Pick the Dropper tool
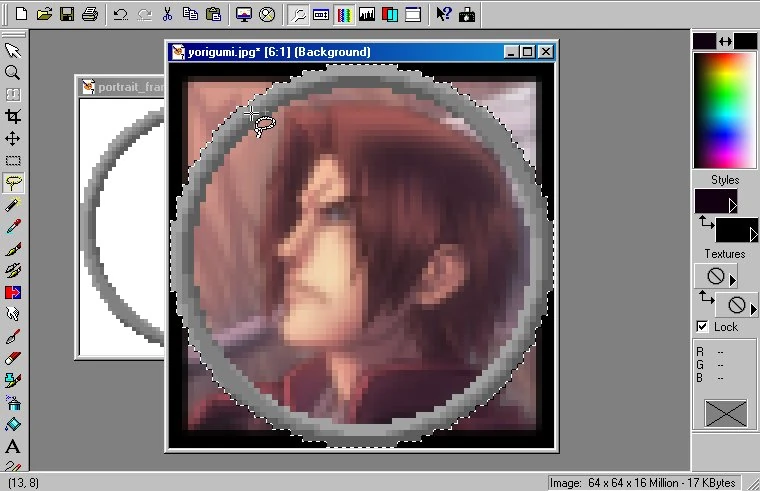This screenshot has width=760, height=491. tap(13, 226)
